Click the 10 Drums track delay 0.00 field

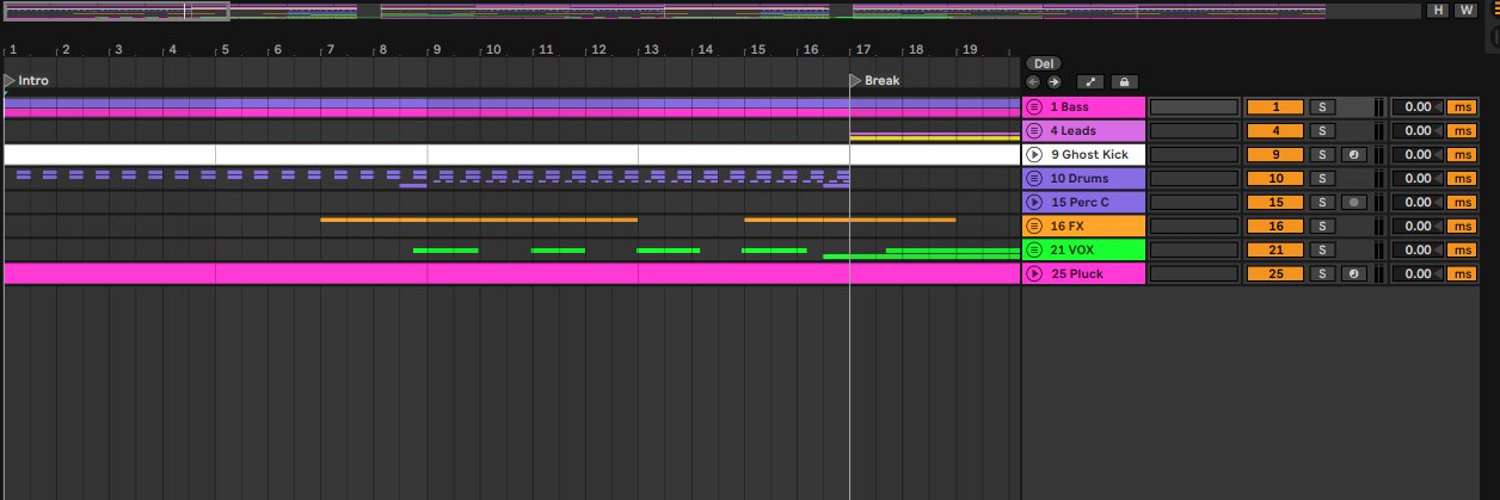1418,179
